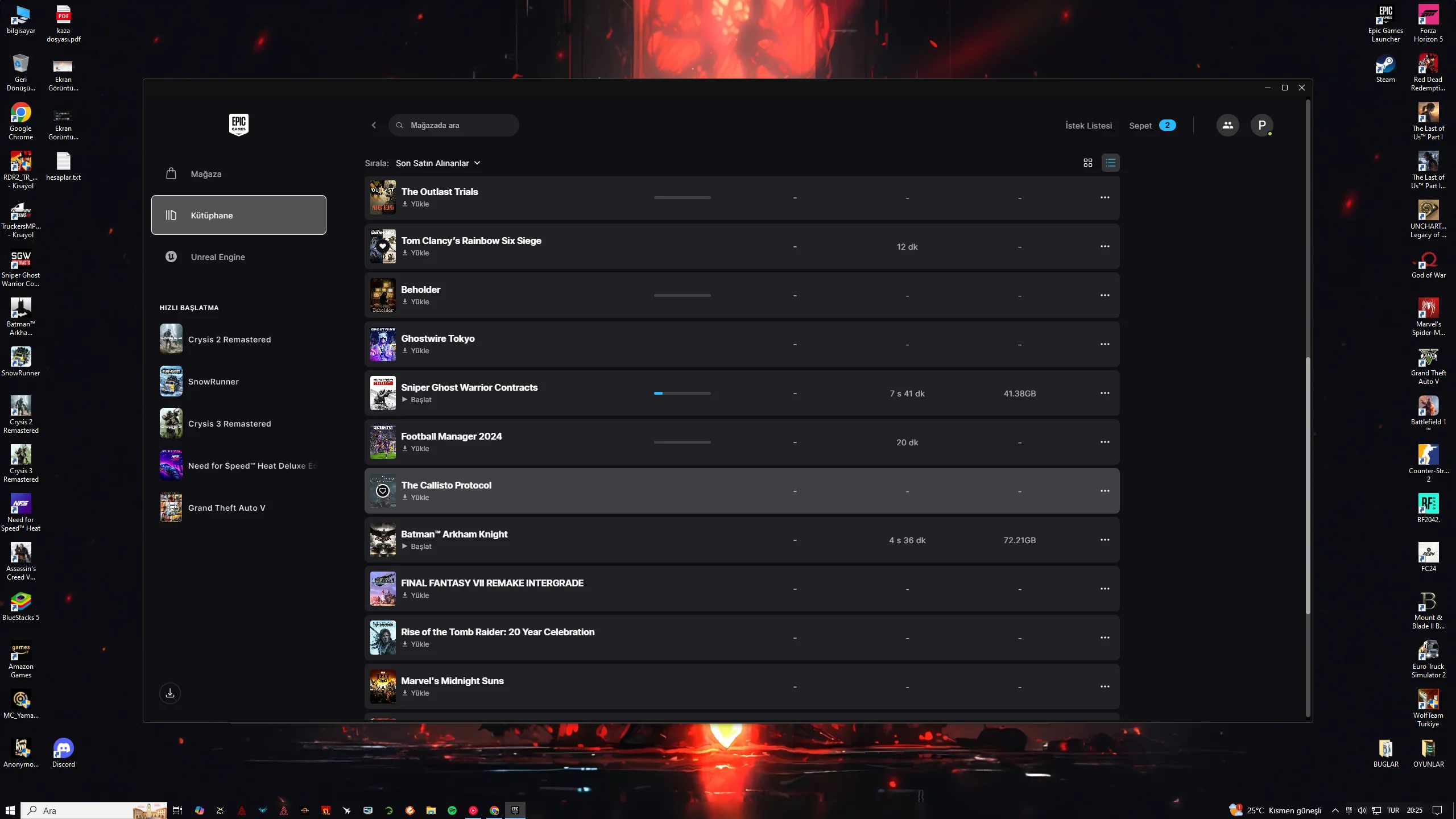Open the three-dot menu for Ghostwire Tokyo
Image resolution: width=1456 pixels, height=819 pixels.
point(1105,344)
